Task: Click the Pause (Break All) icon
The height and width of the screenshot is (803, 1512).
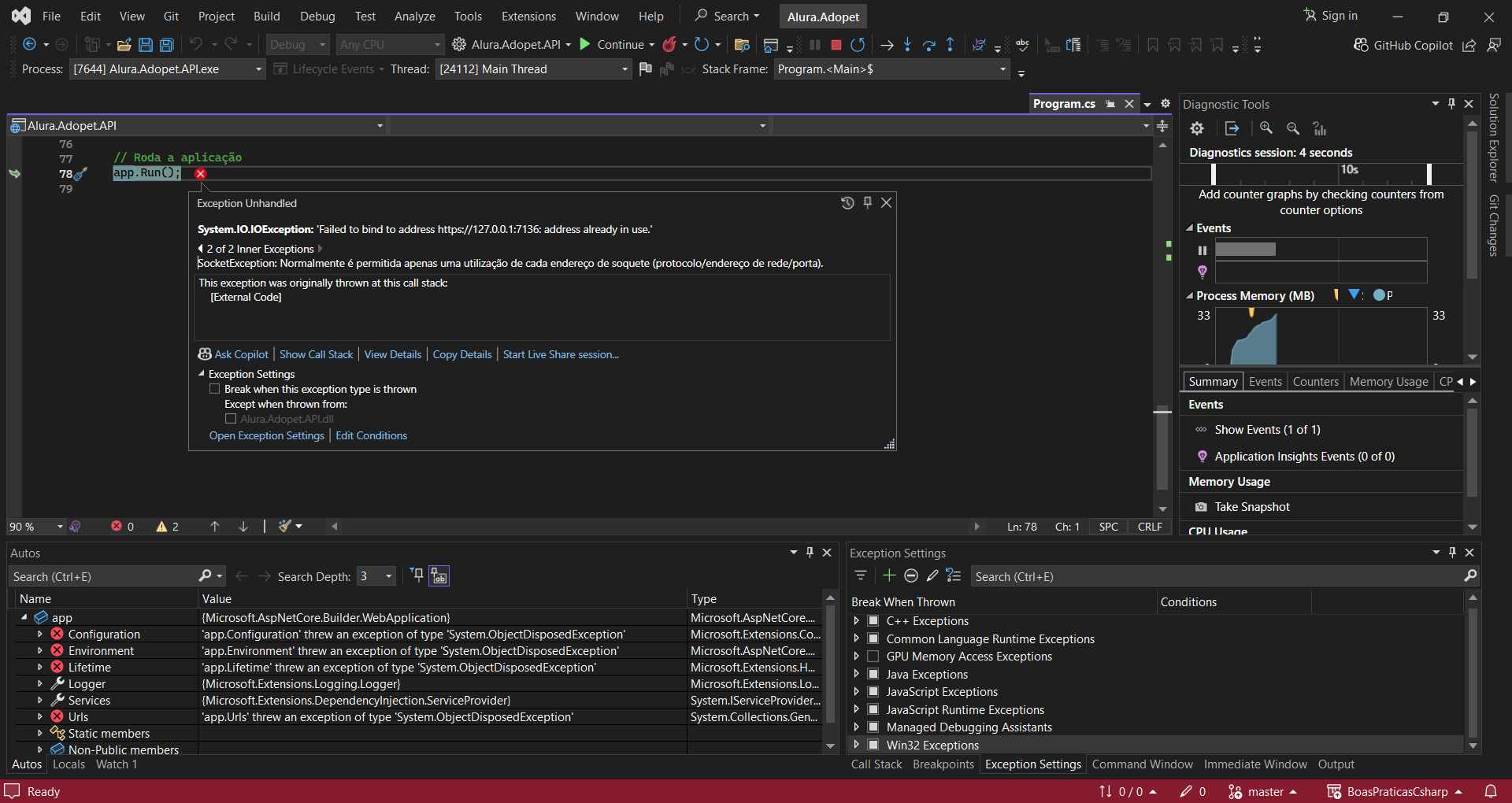Action: [815, 45]
